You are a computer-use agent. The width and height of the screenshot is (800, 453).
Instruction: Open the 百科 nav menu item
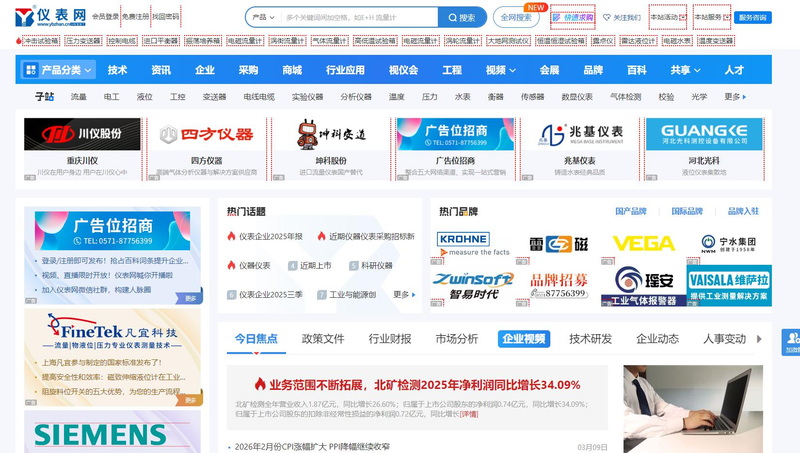point(637,70)
